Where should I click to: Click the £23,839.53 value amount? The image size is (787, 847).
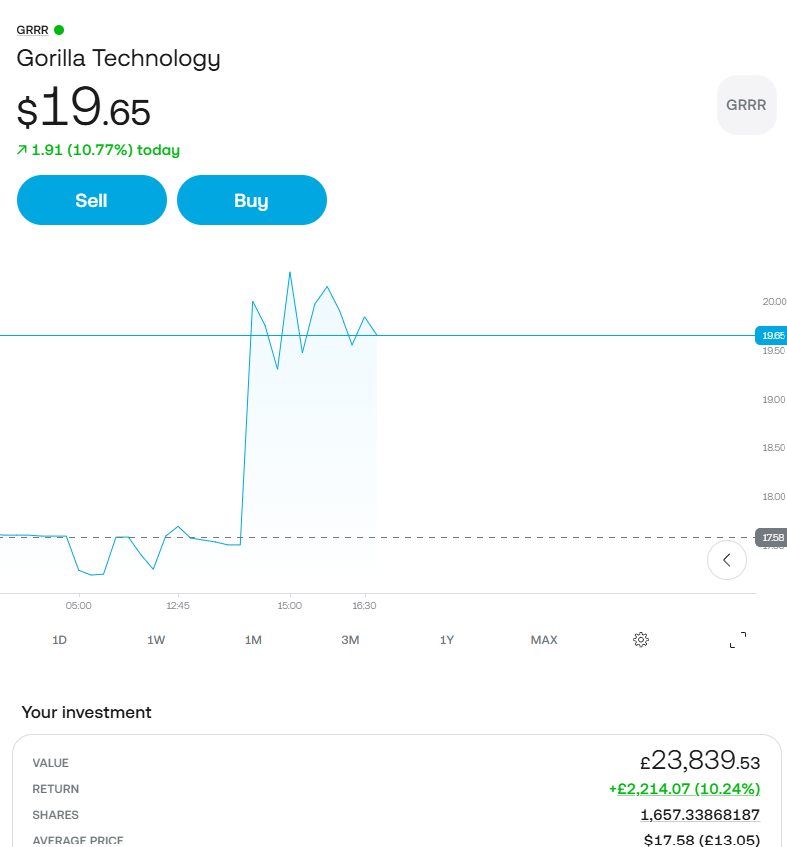click(700, 761)
